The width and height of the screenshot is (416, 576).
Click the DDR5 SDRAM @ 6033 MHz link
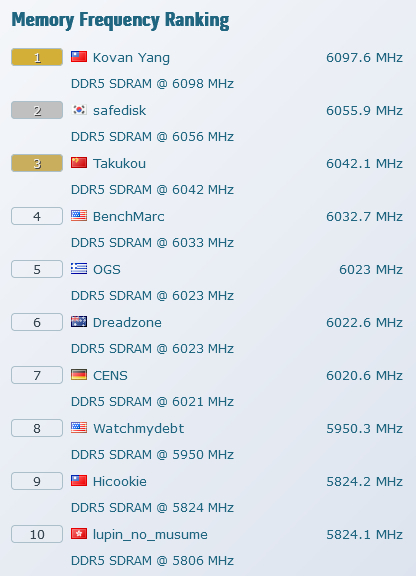pyautogui.click(x=153, y=242)
